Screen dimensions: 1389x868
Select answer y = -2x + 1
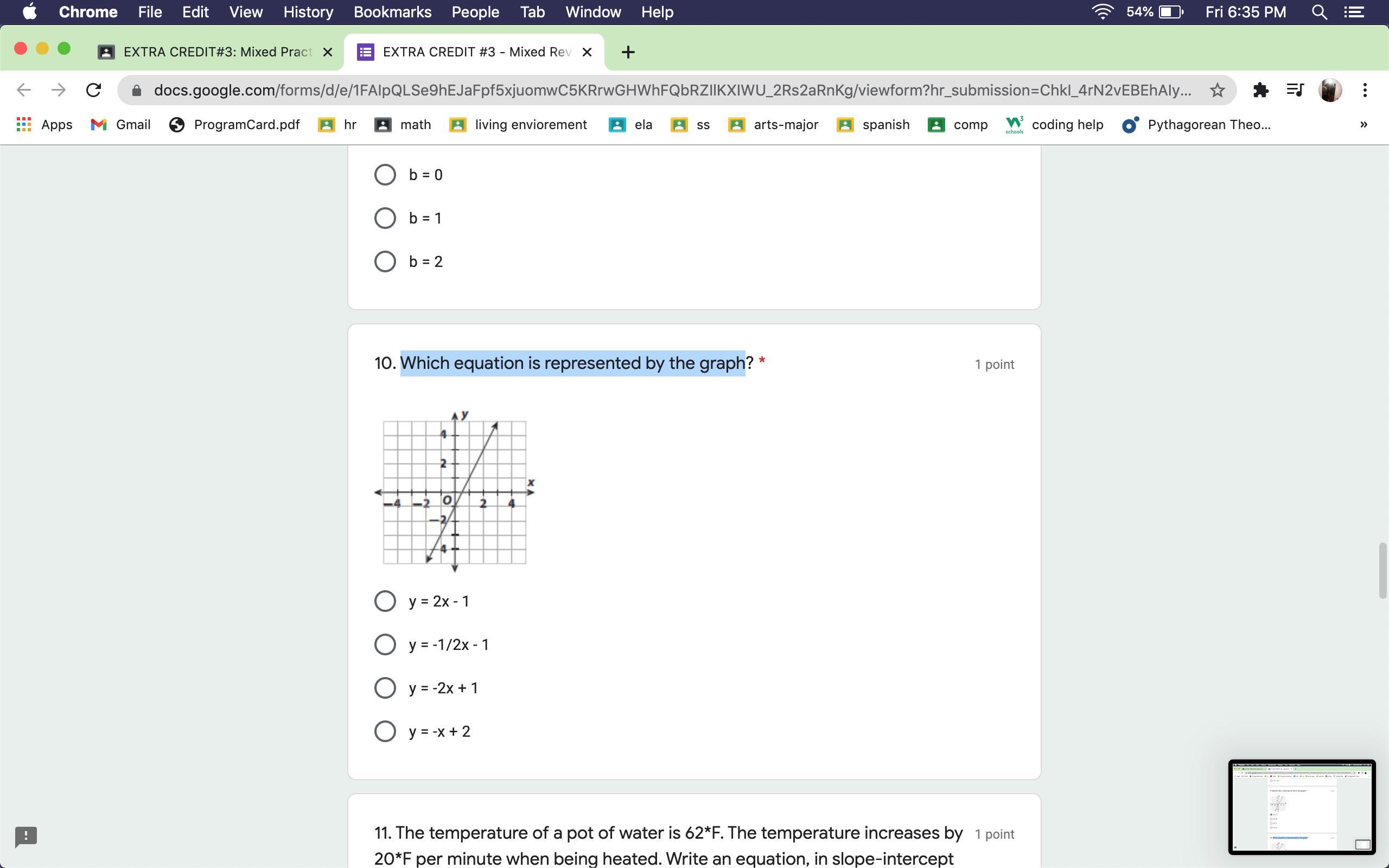(385, 688)
